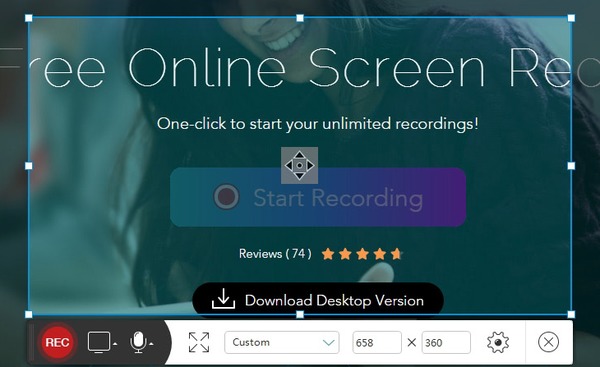This screenshot has height=367, width=600.
Task: Open the Reviews (74) link
Action: [275, 254]
